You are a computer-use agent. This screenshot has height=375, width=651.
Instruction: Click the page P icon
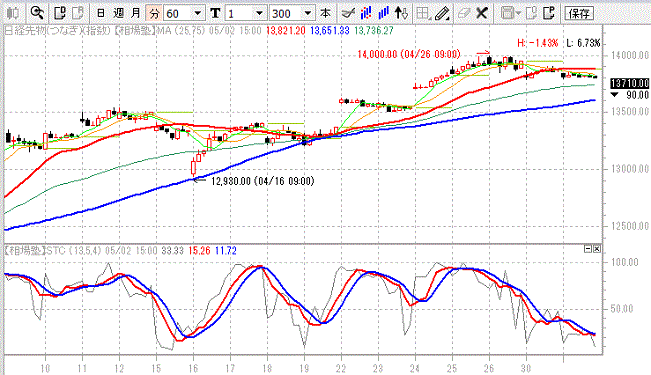pyautogui.click(x=549, y=13)
